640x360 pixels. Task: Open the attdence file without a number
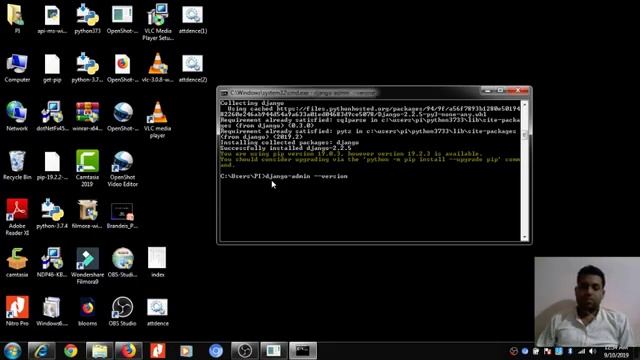(158, 311)
